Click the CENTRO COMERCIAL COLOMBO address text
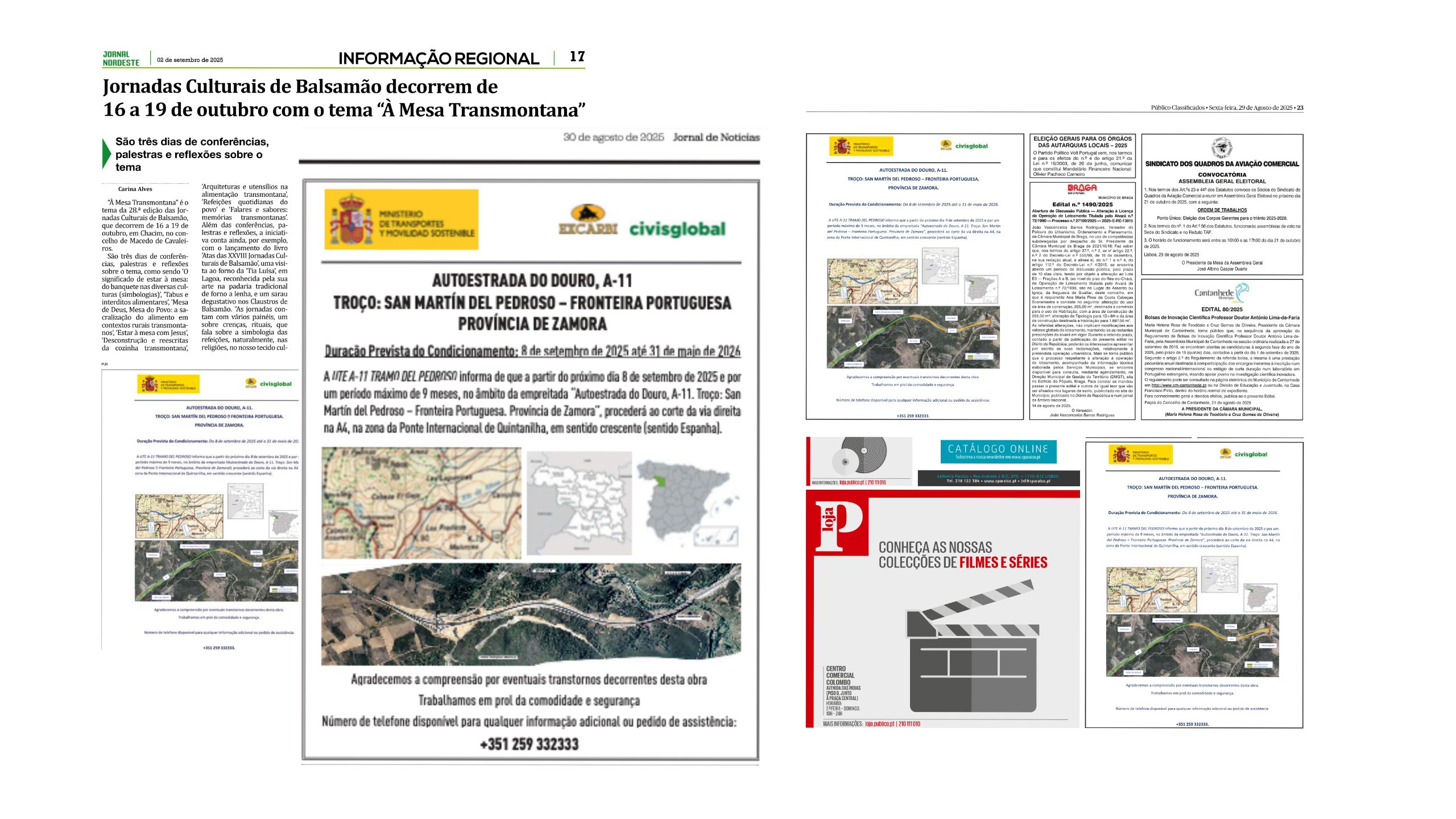The height and width of the screenshot is (819, 1456). 843,691
